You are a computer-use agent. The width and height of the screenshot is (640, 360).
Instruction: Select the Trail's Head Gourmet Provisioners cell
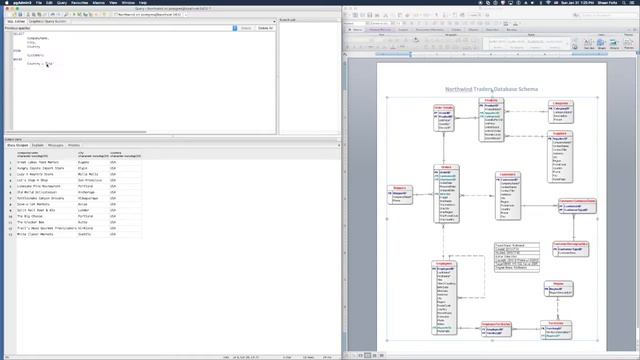(46, 228)
